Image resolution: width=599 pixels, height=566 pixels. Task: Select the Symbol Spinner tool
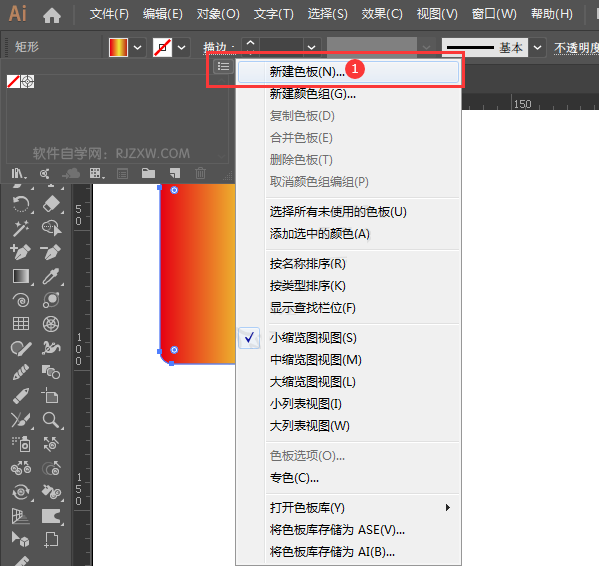pyautogui.click(x=21, y=492)
